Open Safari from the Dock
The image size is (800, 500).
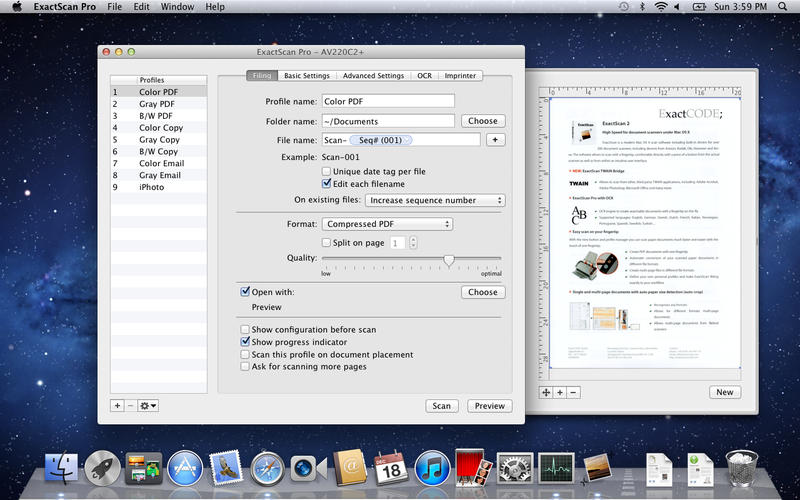click(266, 467)
